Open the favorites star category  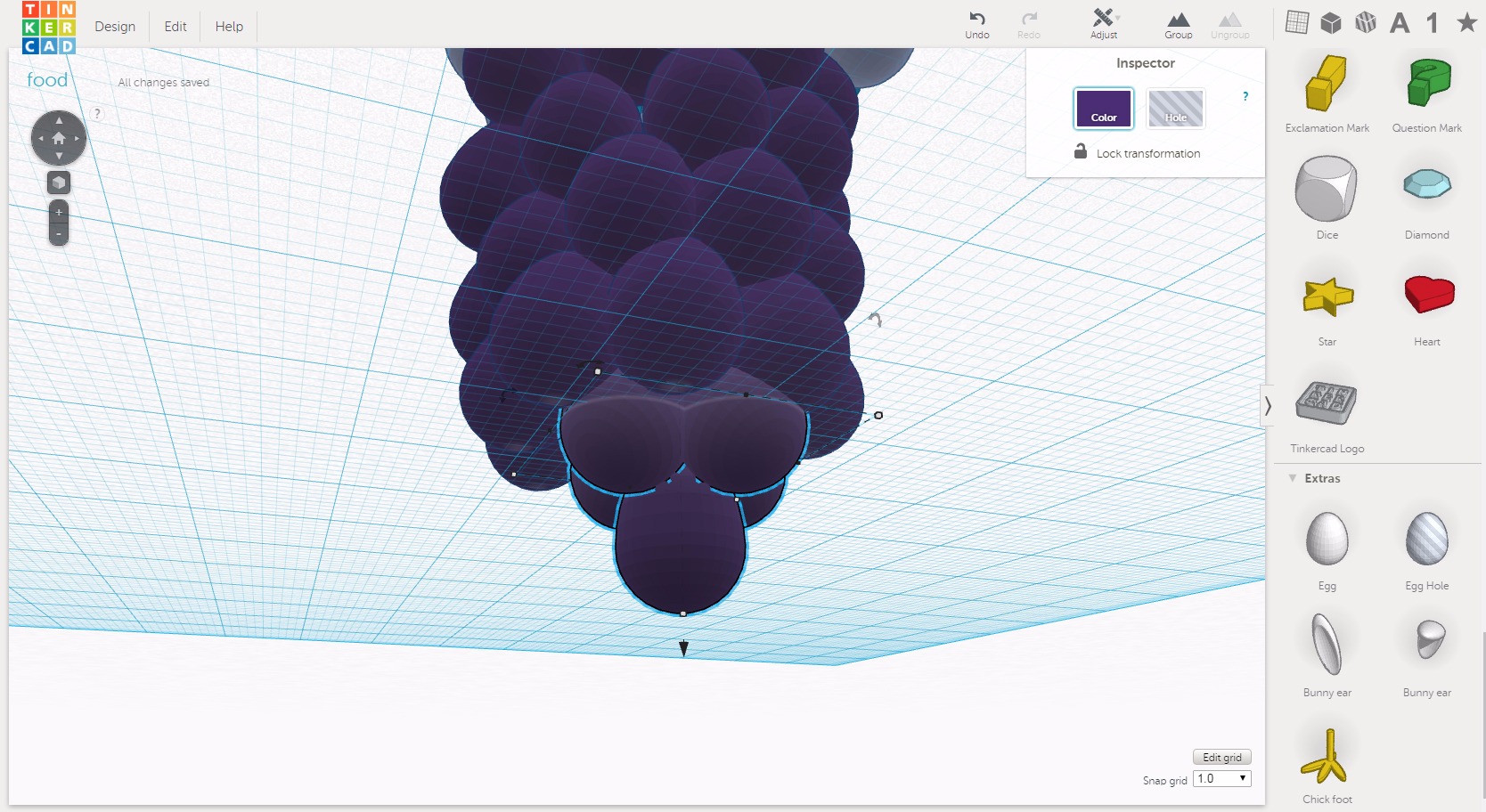[1466, 22]
